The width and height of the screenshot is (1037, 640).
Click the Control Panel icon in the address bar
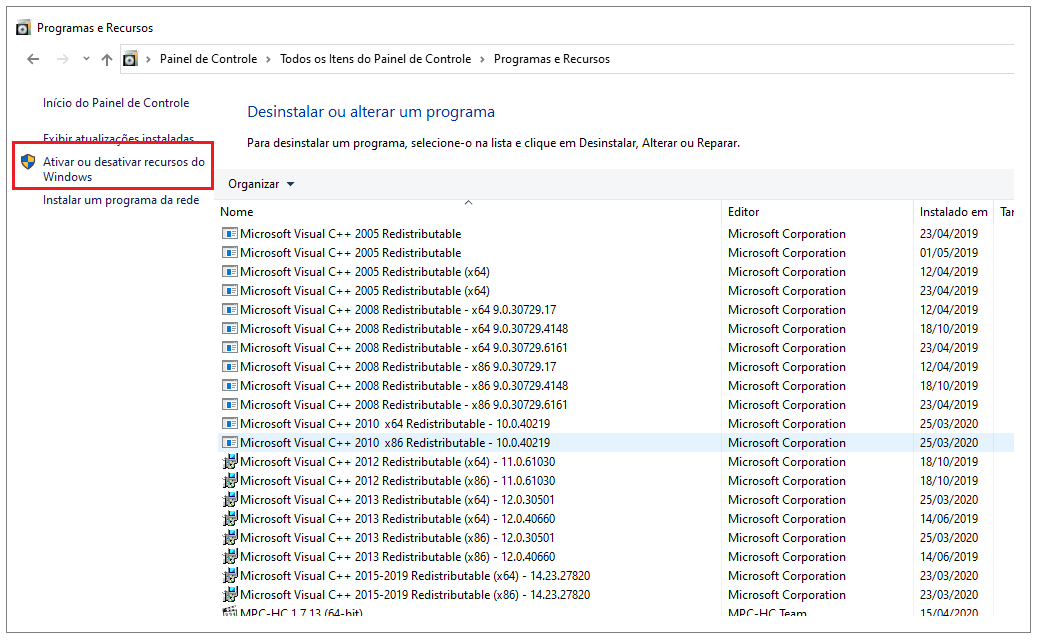tap(130, 59)
